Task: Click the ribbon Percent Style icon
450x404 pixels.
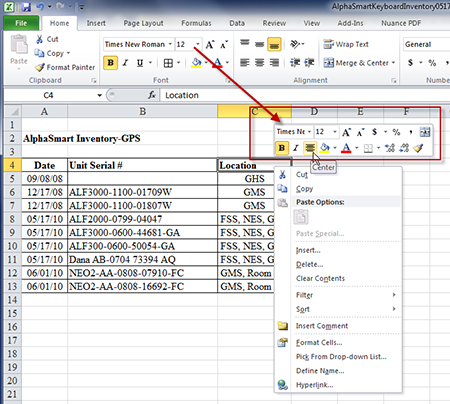Action: [432, 62]
